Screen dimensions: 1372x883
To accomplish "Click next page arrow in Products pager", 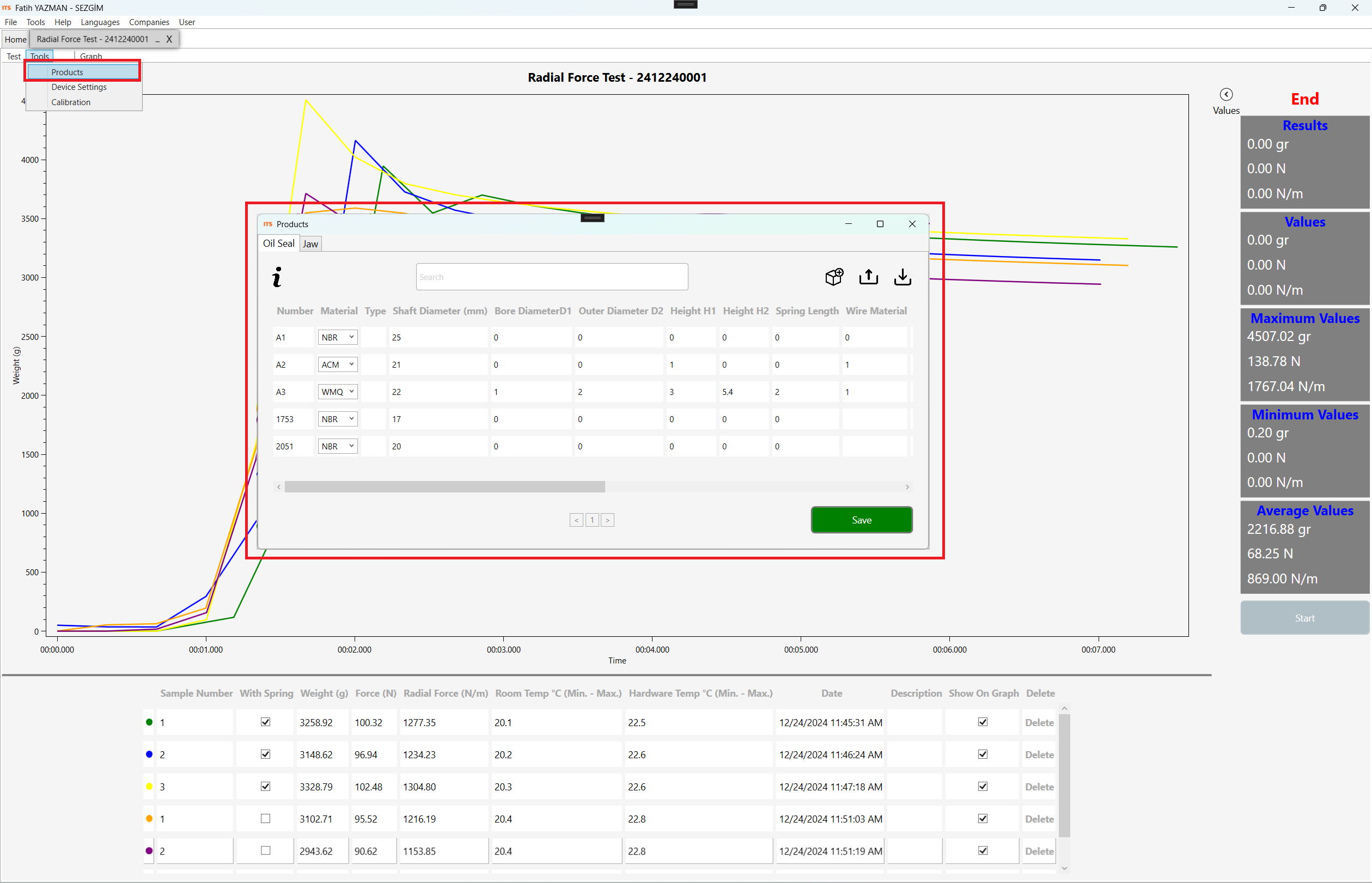I will [607, 520].
